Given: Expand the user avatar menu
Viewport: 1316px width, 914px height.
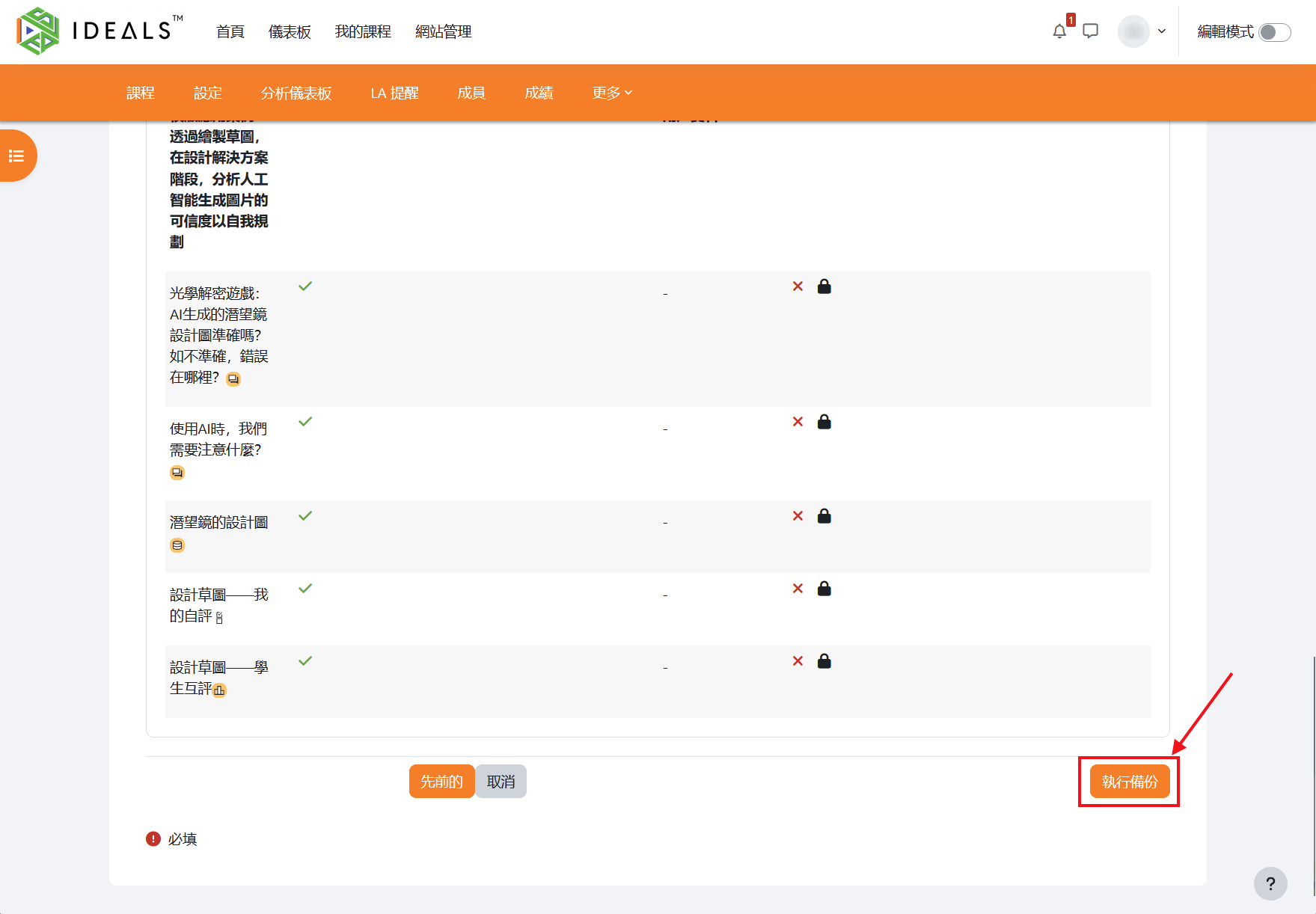Looking at the screenshot, I should click(x=1142, y=31).
